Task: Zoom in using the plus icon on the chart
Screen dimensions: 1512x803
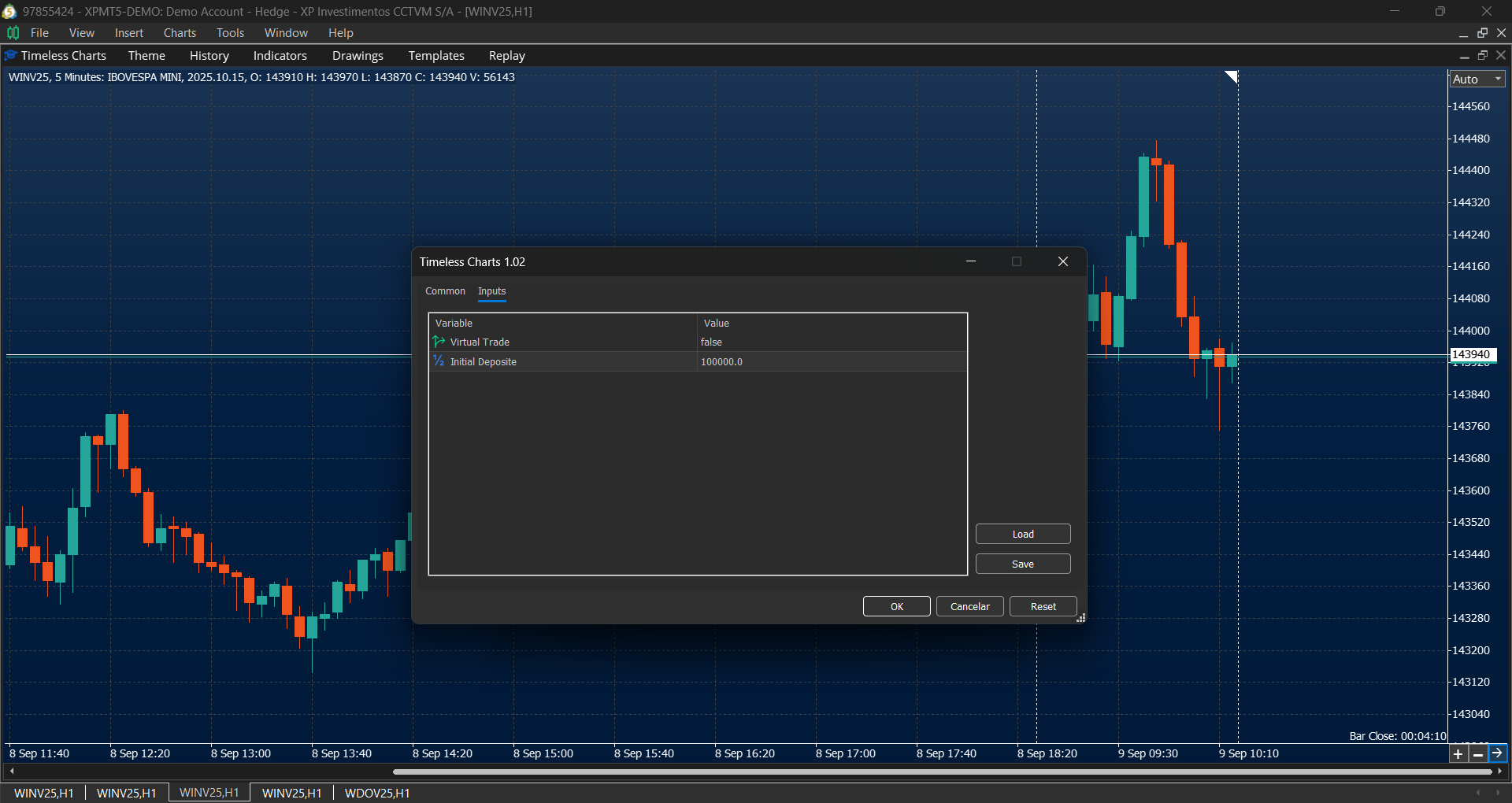Action: click(x=1458, y=753)
